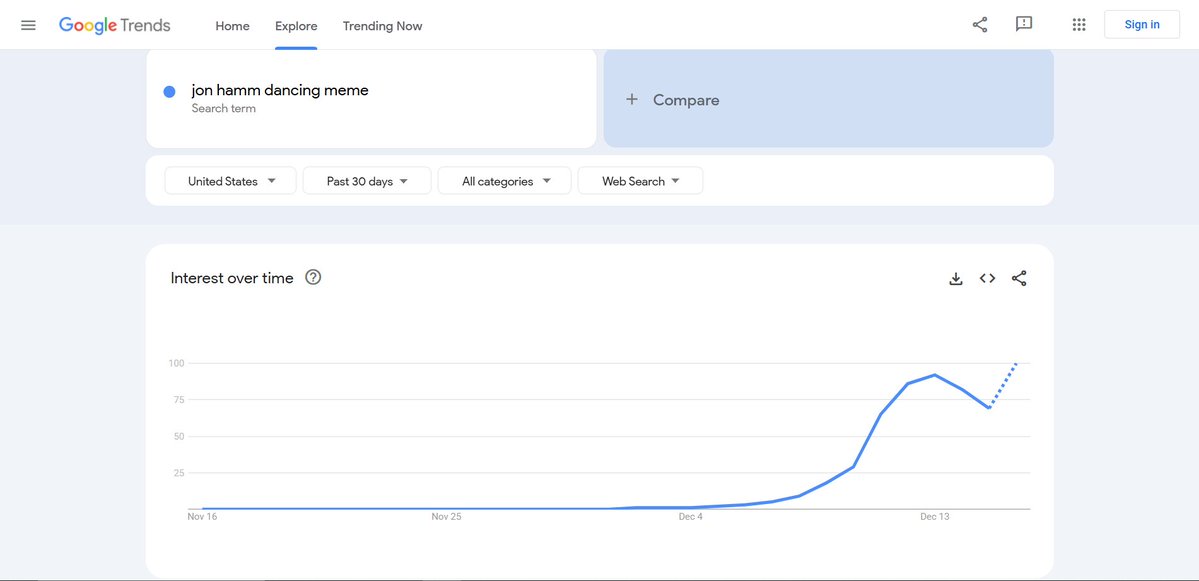Click the 'Search term' label text
Viewport: 1199px width, 581px height.
pos(223,109)
